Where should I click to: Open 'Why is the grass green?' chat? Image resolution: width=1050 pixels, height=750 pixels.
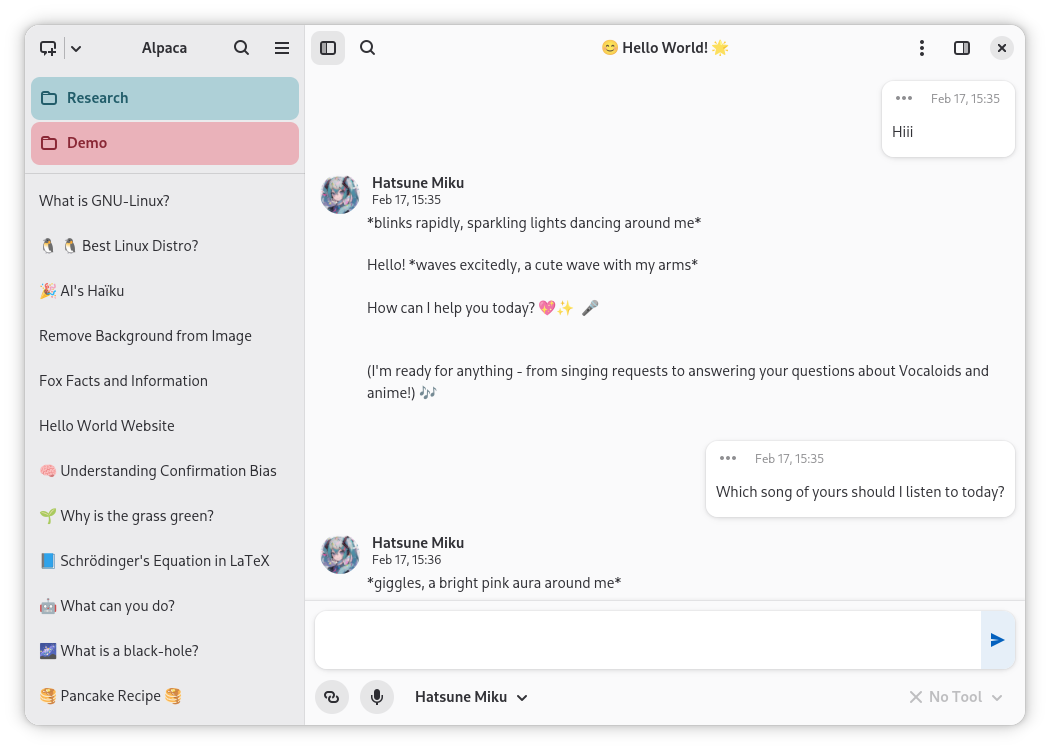point(165,516)
